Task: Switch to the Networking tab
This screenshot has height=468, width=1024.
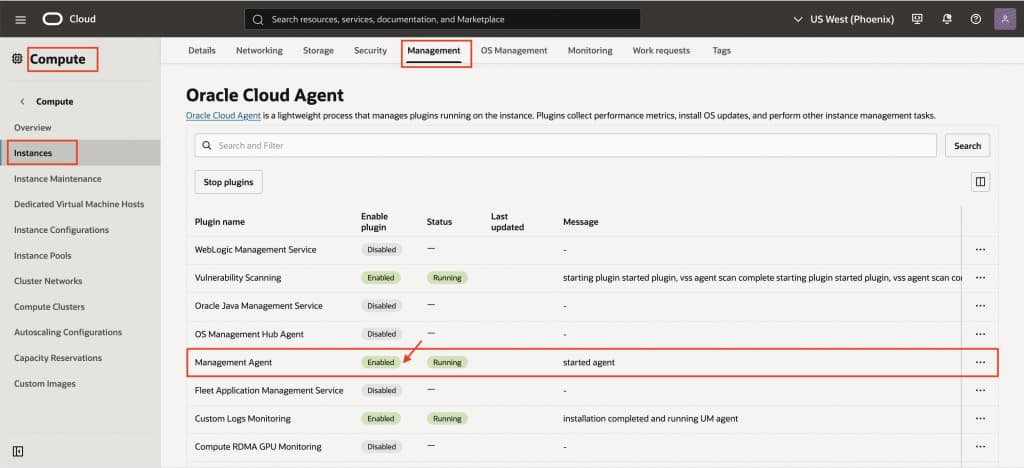Action: (259, 50)
